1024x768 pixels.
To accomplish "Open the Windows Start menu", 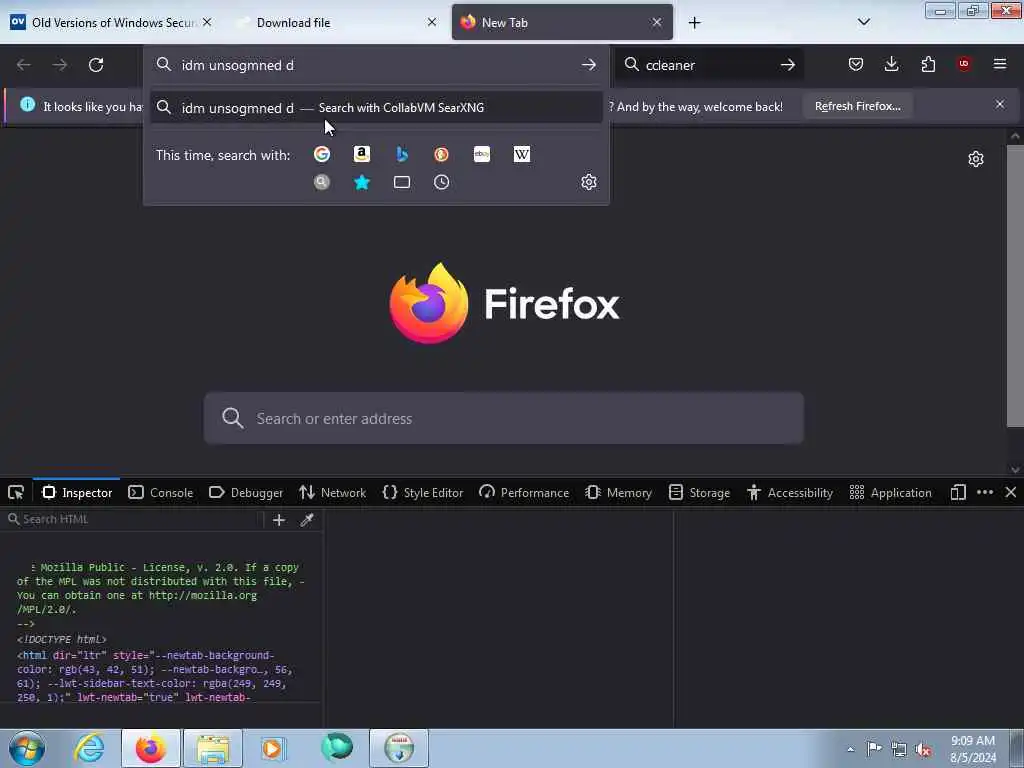I will tap(27, 748).
